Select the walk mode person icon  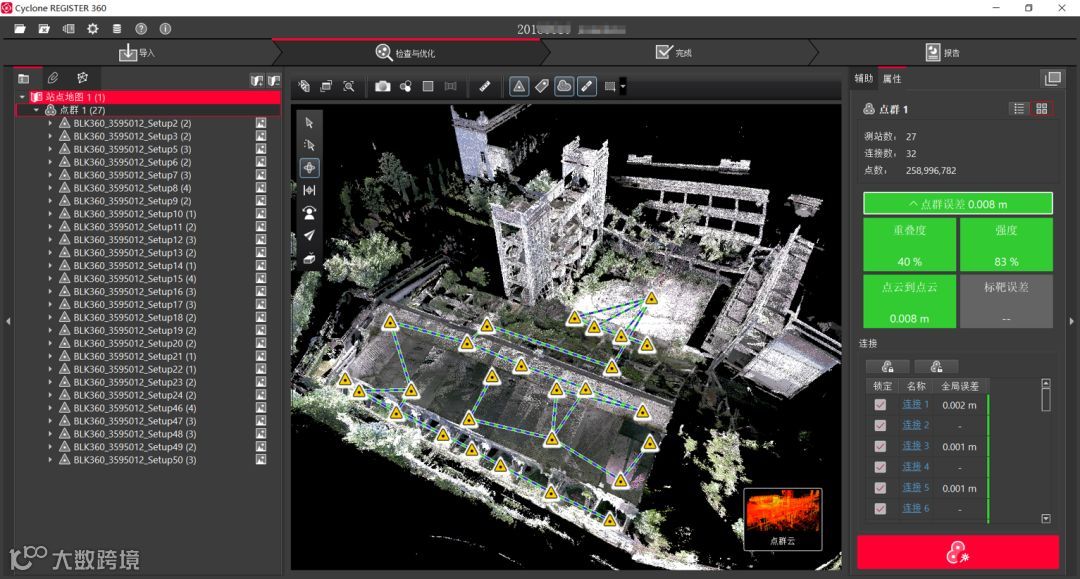309,213
